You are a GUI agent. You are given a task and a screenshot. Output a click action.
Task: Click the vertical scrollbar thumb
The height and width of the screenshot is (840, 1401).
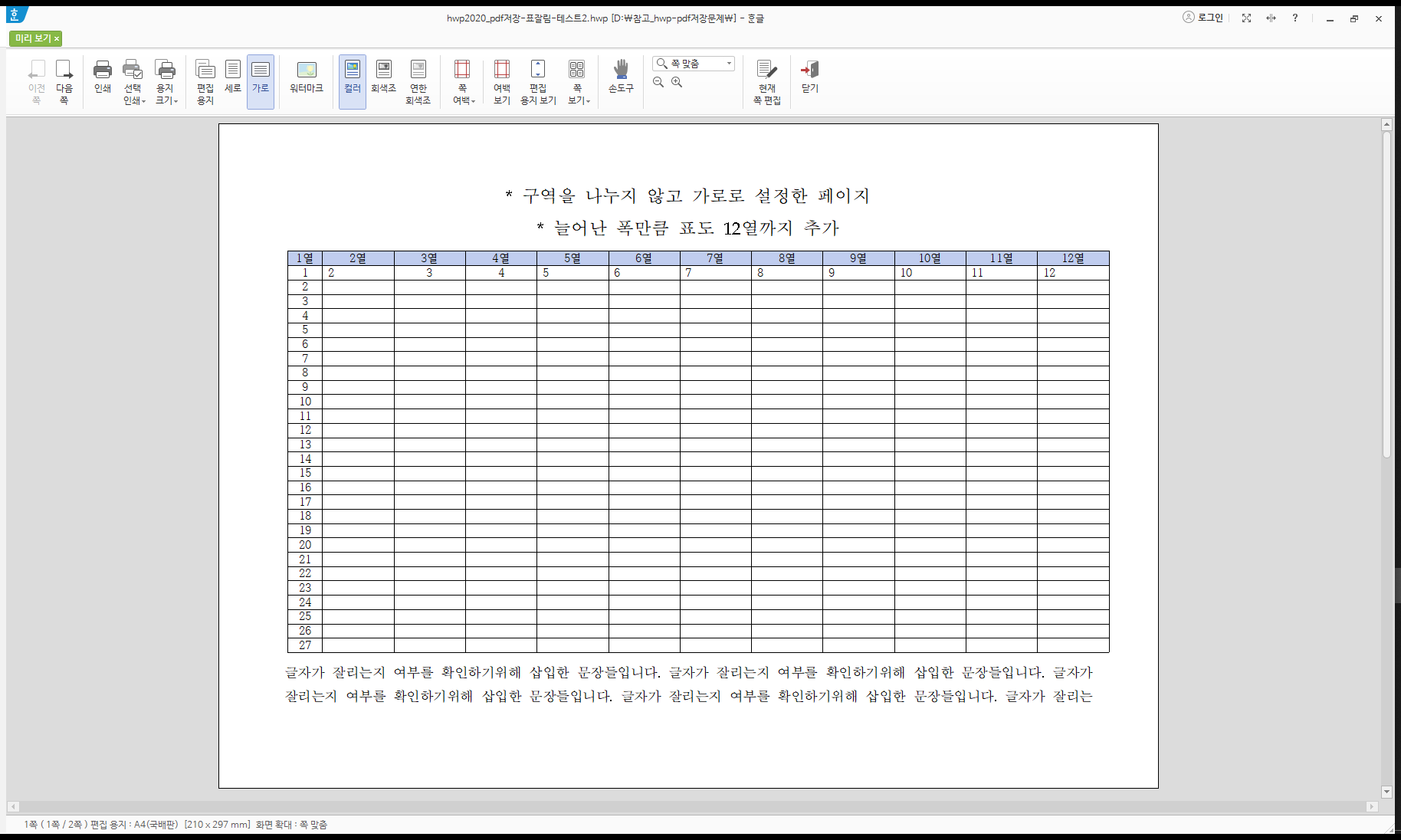(1386, 295)
